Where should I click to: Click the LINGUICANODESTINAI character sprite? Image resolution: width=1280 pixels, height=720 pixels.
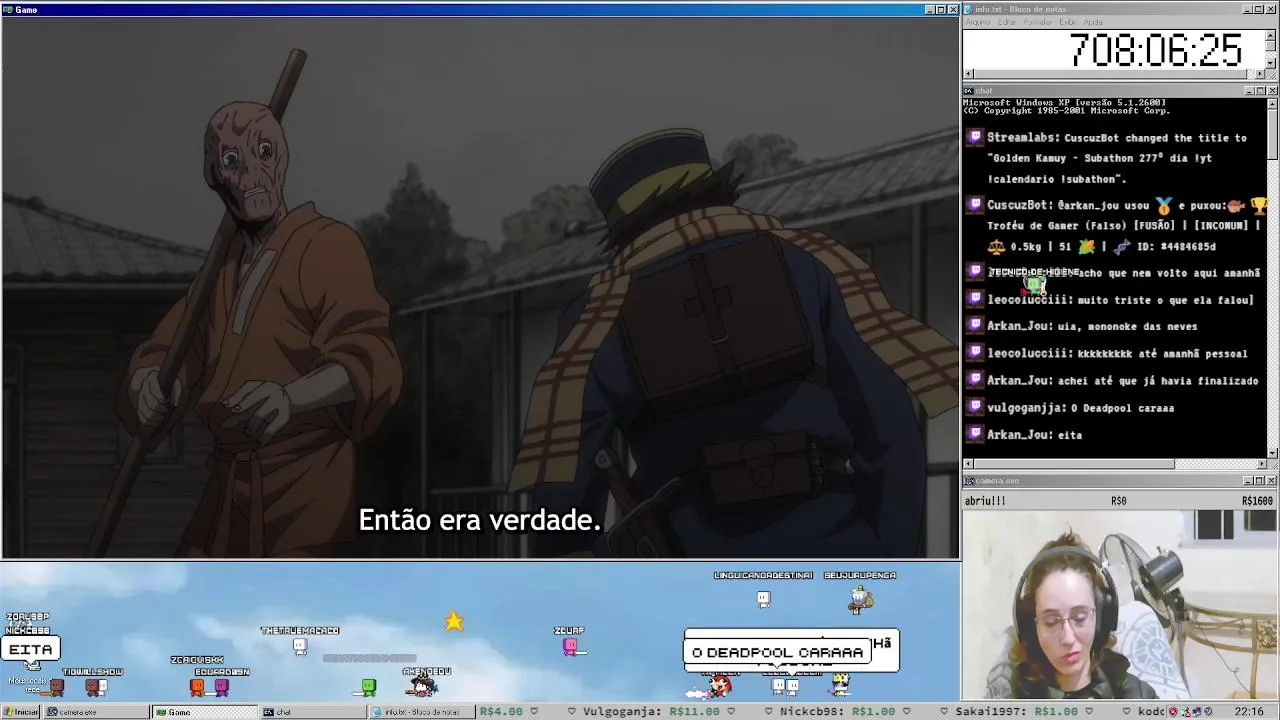coord(763,599)
